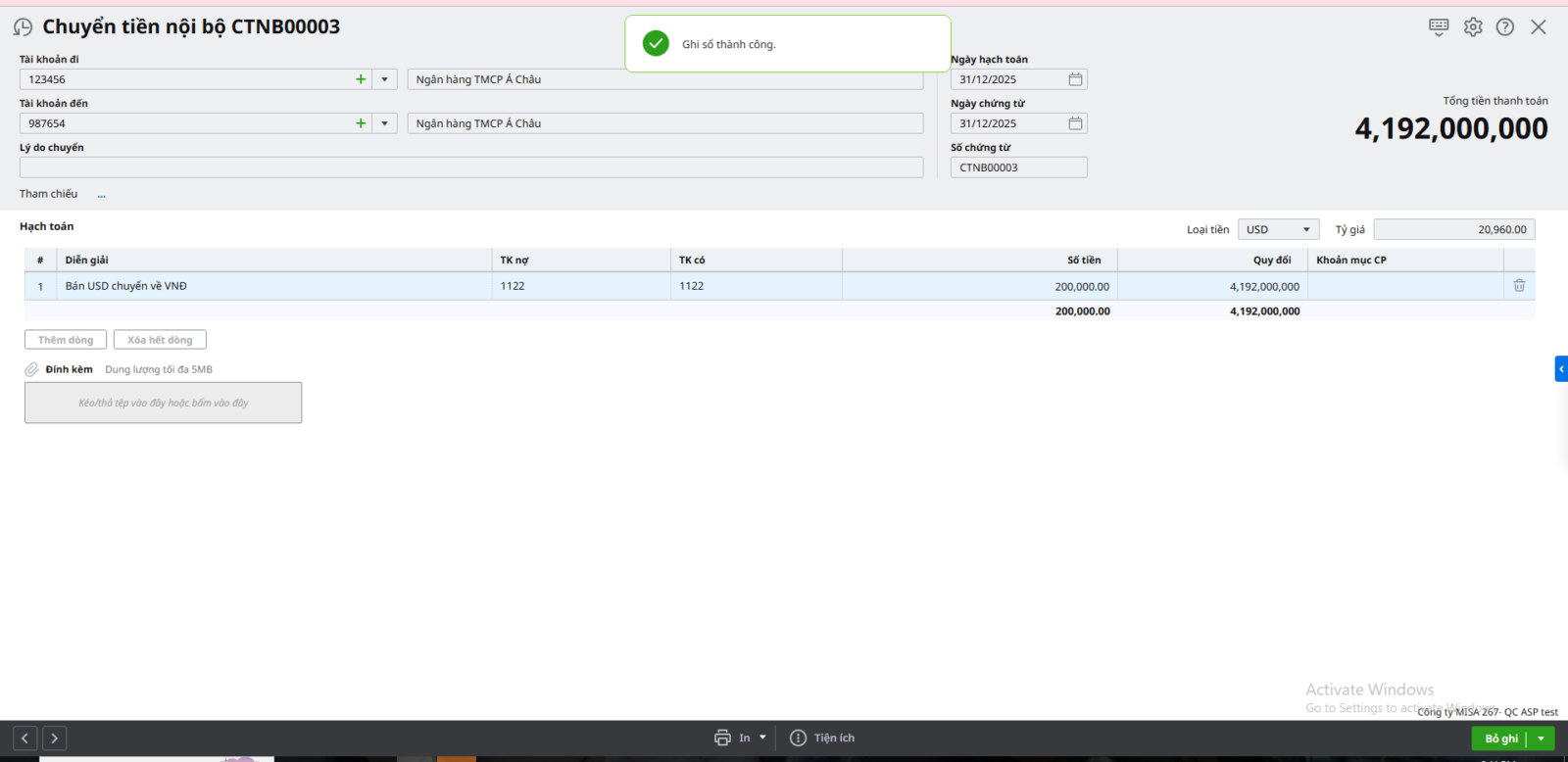Open the keyboard shortcuts icon
Screen dimensions: 1568x762
(1439, 27)
